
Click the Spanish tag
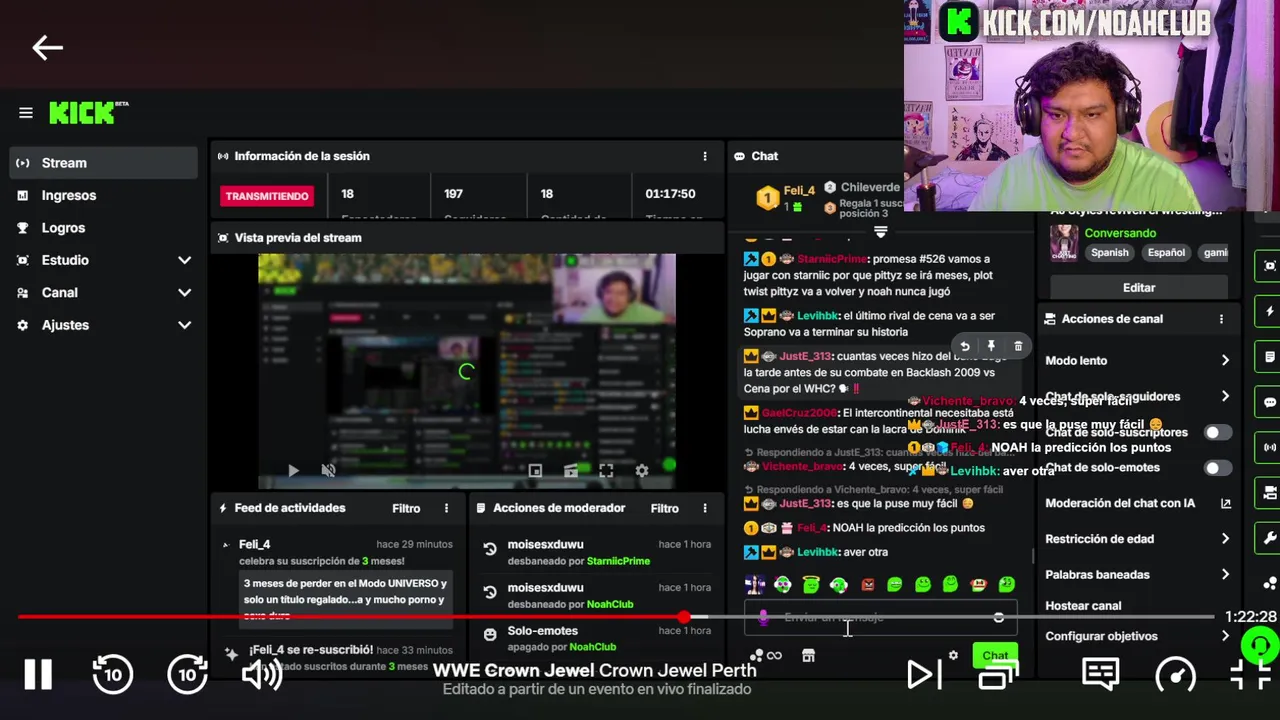[1109, 253]
